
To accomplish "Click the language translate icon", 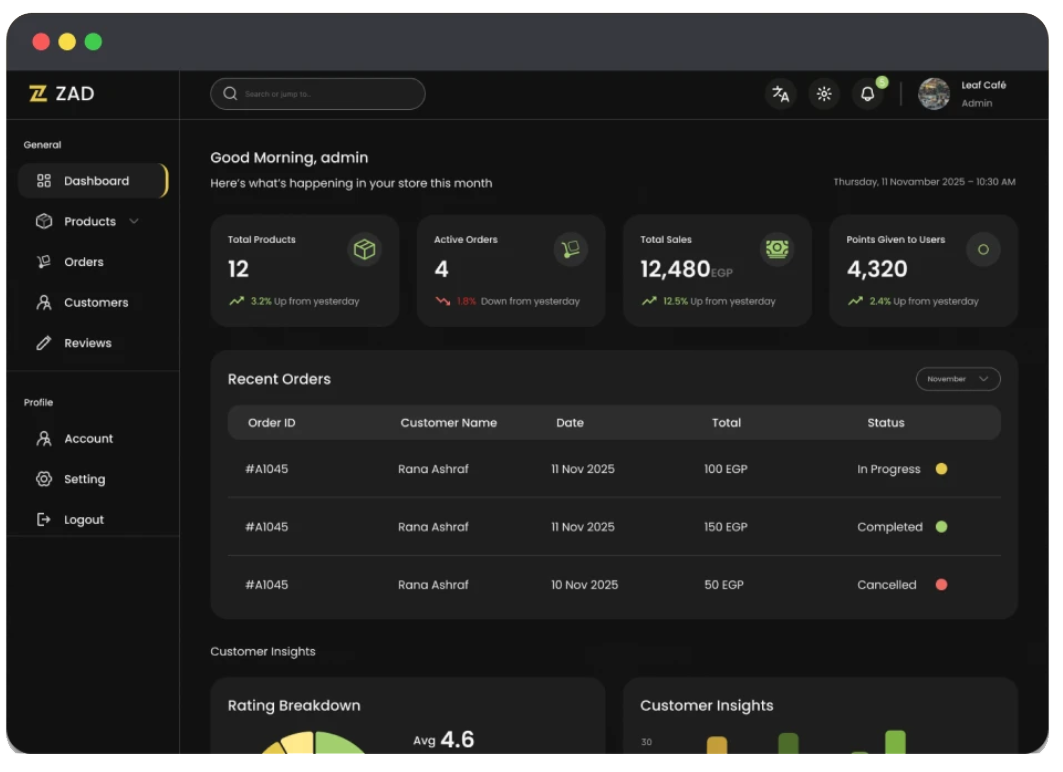I will [x=780, y=94].
